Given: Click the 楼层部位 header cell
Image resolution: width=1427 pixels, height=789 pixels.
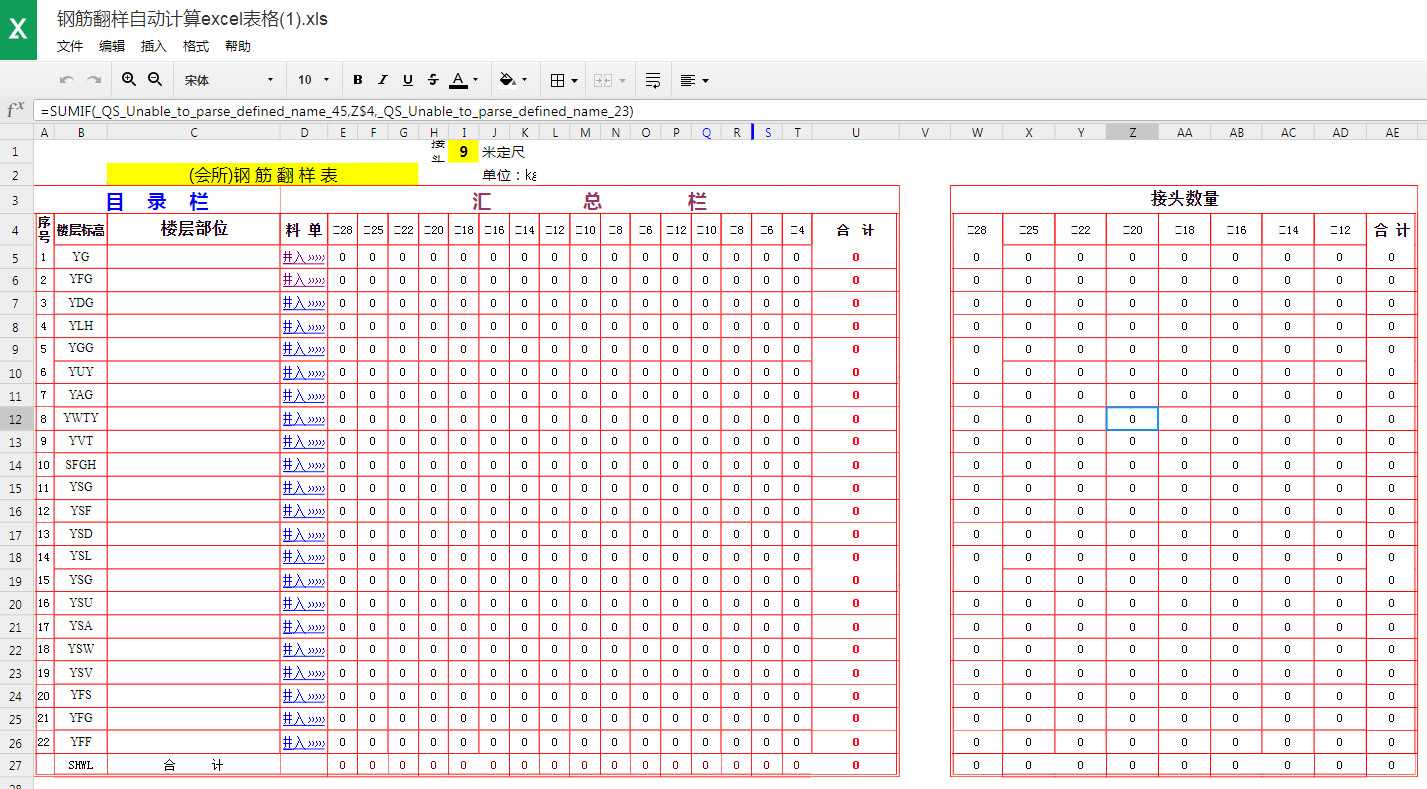Looking at the screenshot, I should [x=194, y=229].
